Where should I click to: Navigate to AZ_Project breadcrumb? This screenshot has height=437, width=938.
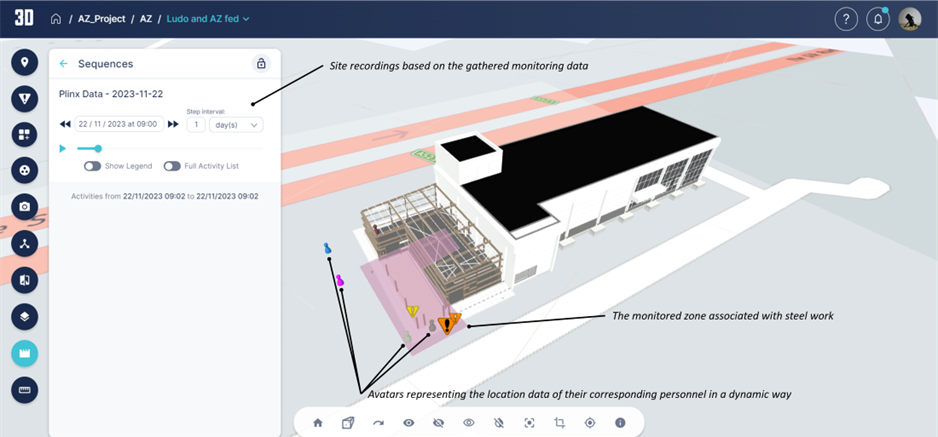pos(102,19)
